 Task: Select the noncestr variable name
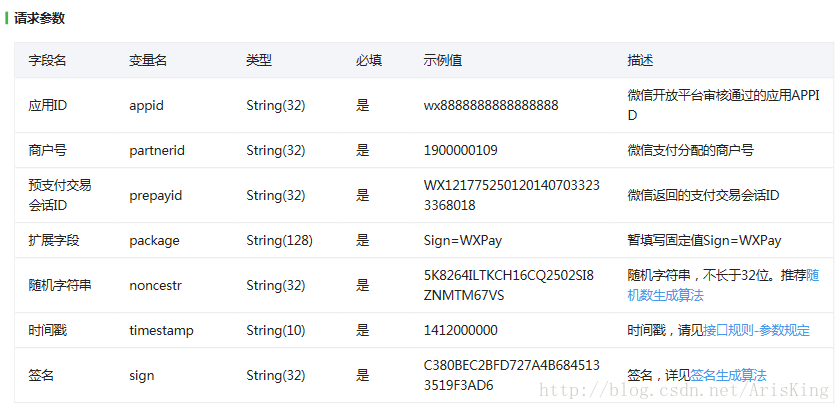click(x=155, y=285)
